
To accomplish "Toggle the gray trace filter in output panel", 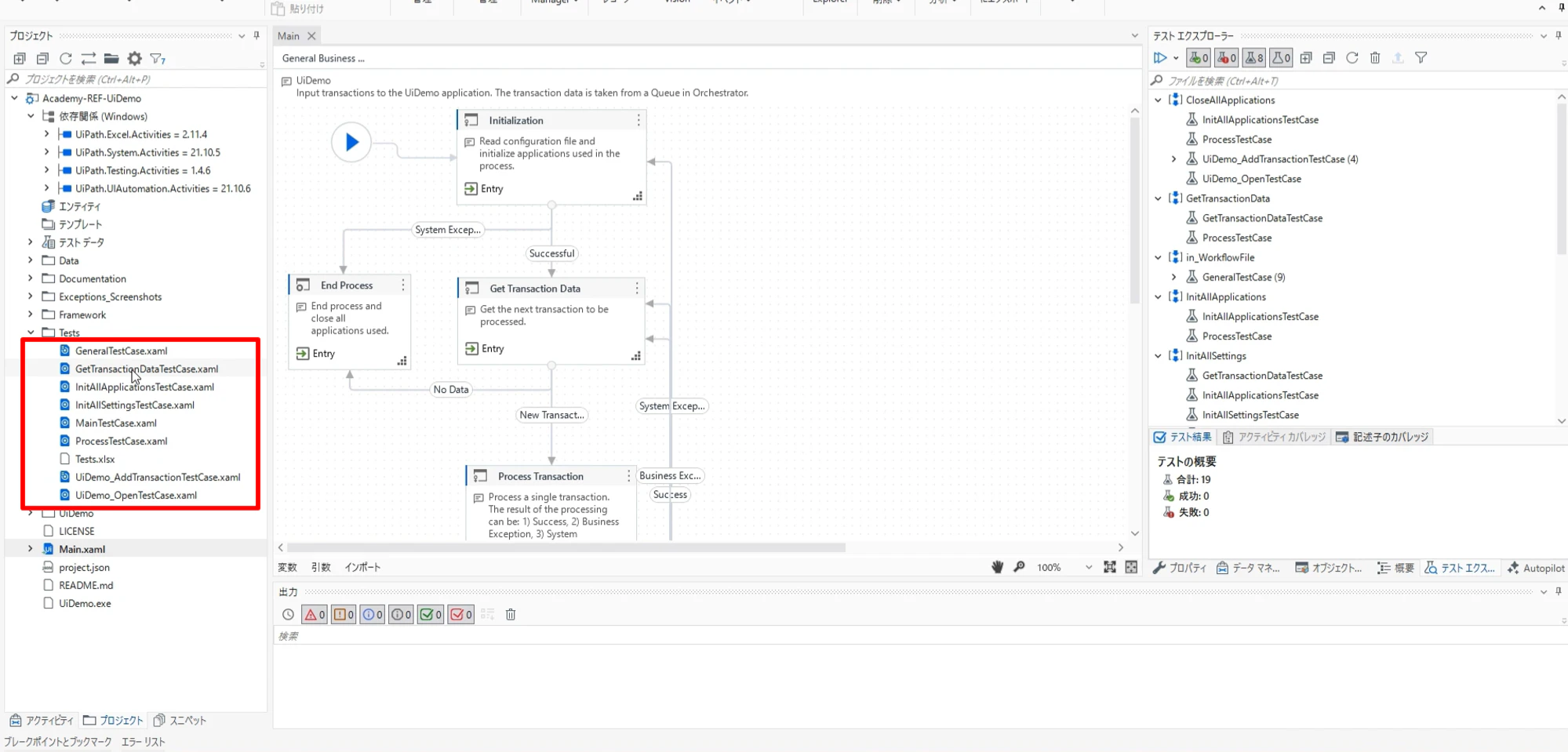I will (401, 615).
